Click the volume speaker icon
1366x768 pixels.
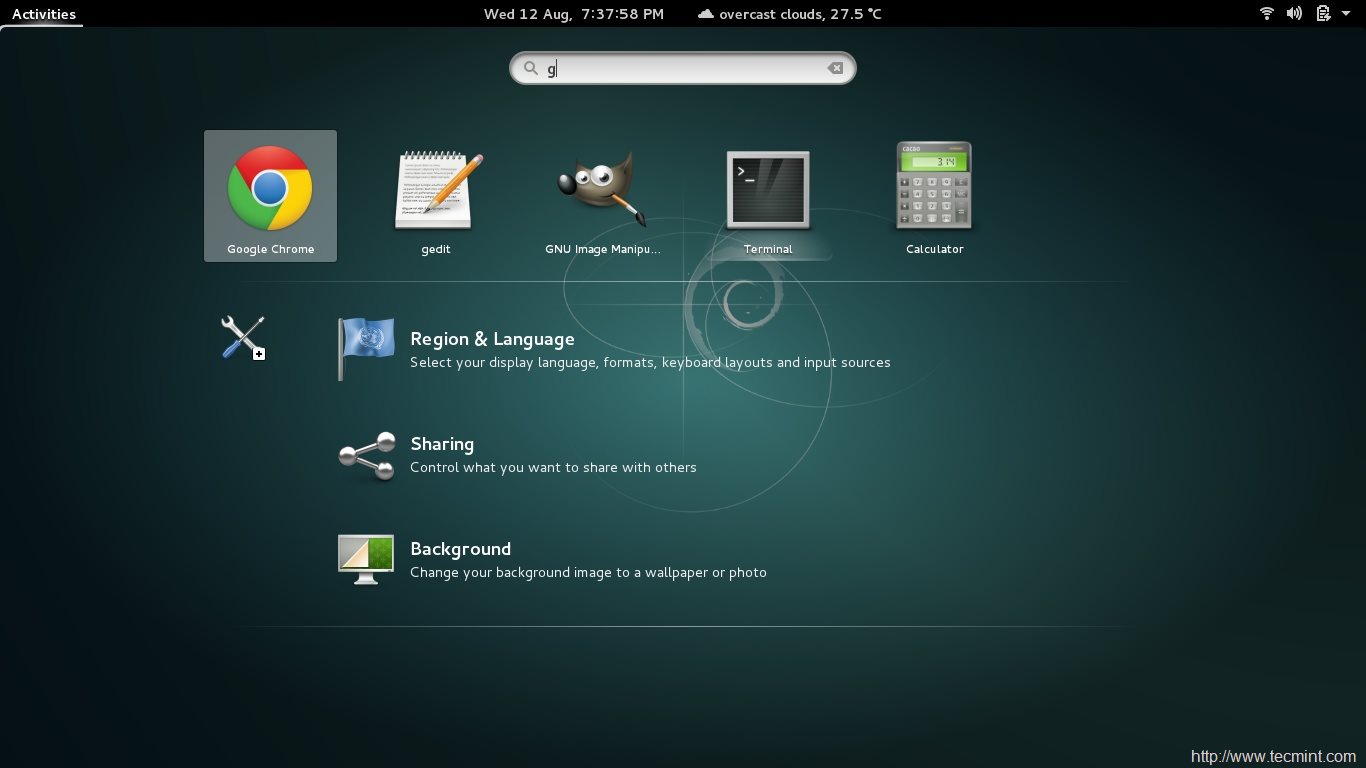pos(1293,13)
